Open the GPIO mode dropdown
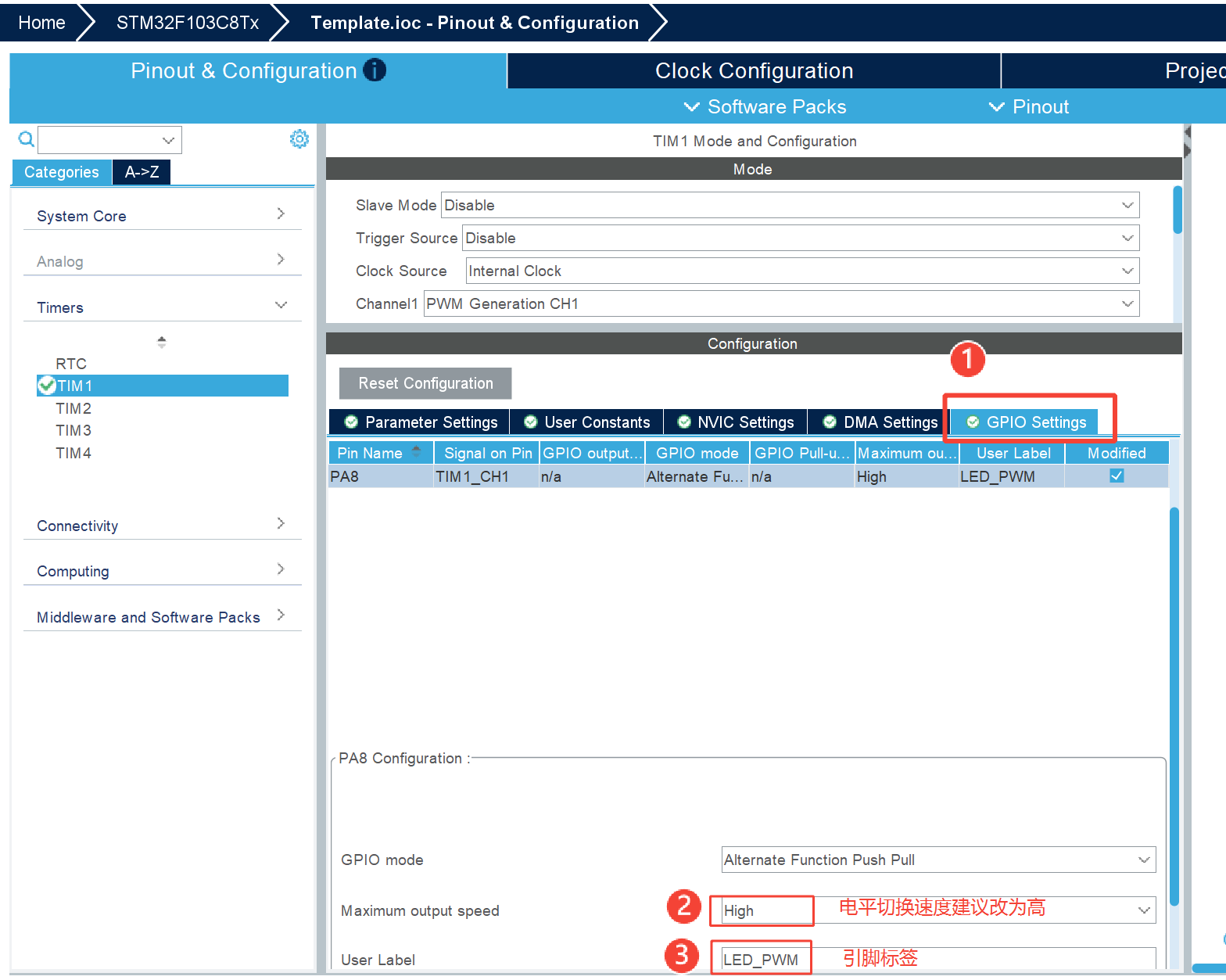This screenshot has height=980, width=1226. pyautogui.click(x=938, y=860)
